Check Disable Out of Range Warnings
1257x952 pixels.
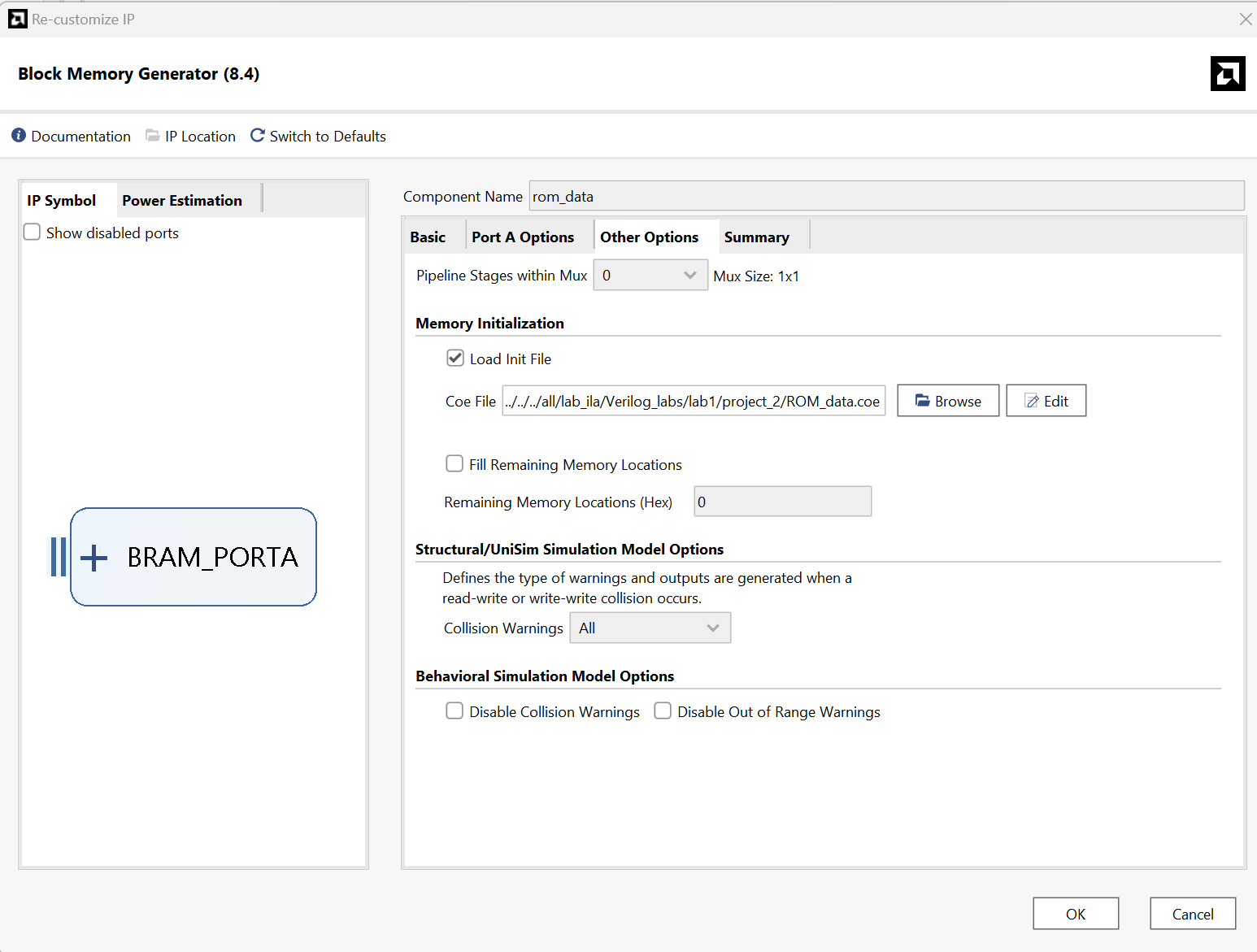click(663, 711)
